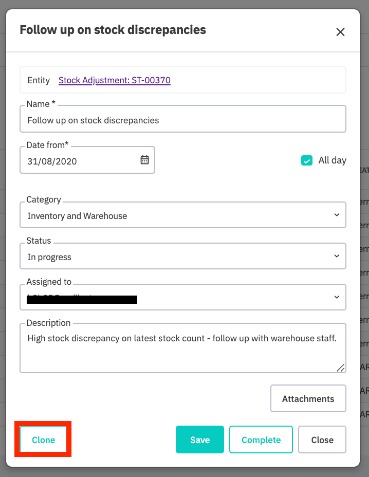Viewport: 369px width, 477px height.
Task: Open the Stock Adjustment: ST-00370 link
Action: (x=114, y=80)
